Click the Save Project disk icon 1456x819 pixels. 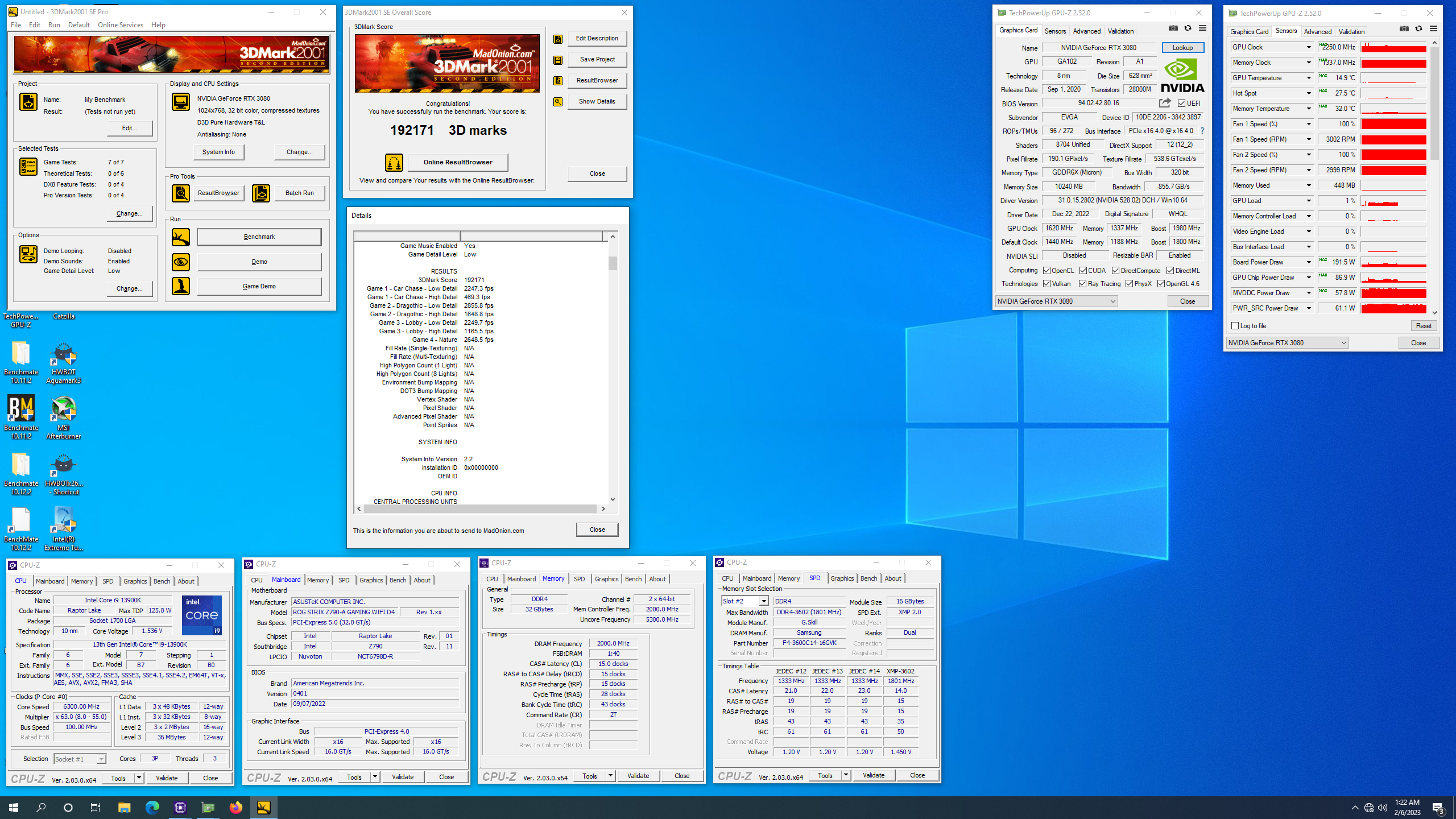pyautogui.click(x=558, y=60)
